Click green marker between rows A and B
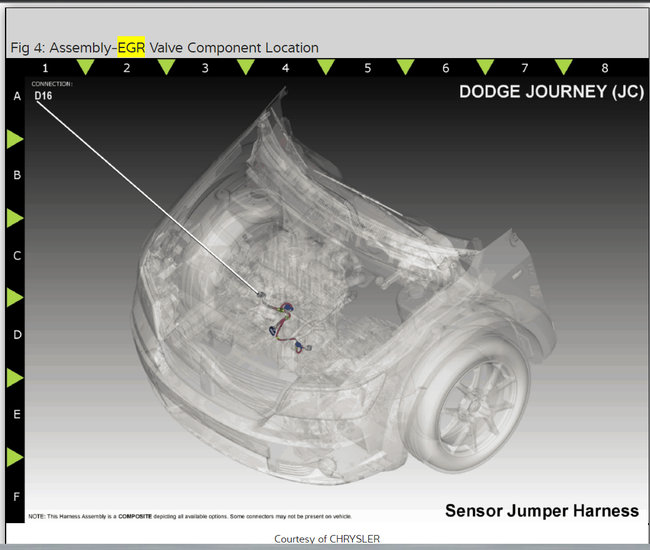The width and height of the screenshot is (650, 550). 15,139
